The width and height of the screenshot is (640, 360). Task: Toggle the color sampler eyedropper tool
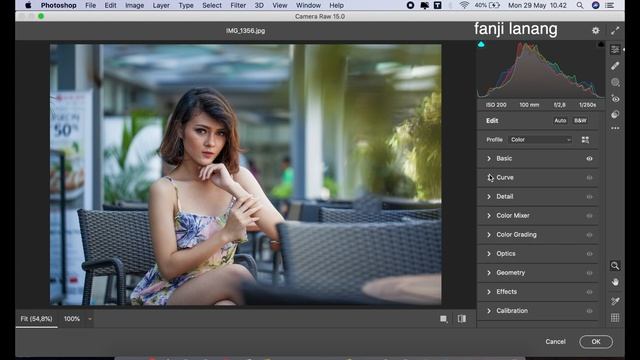pos(615,301)
